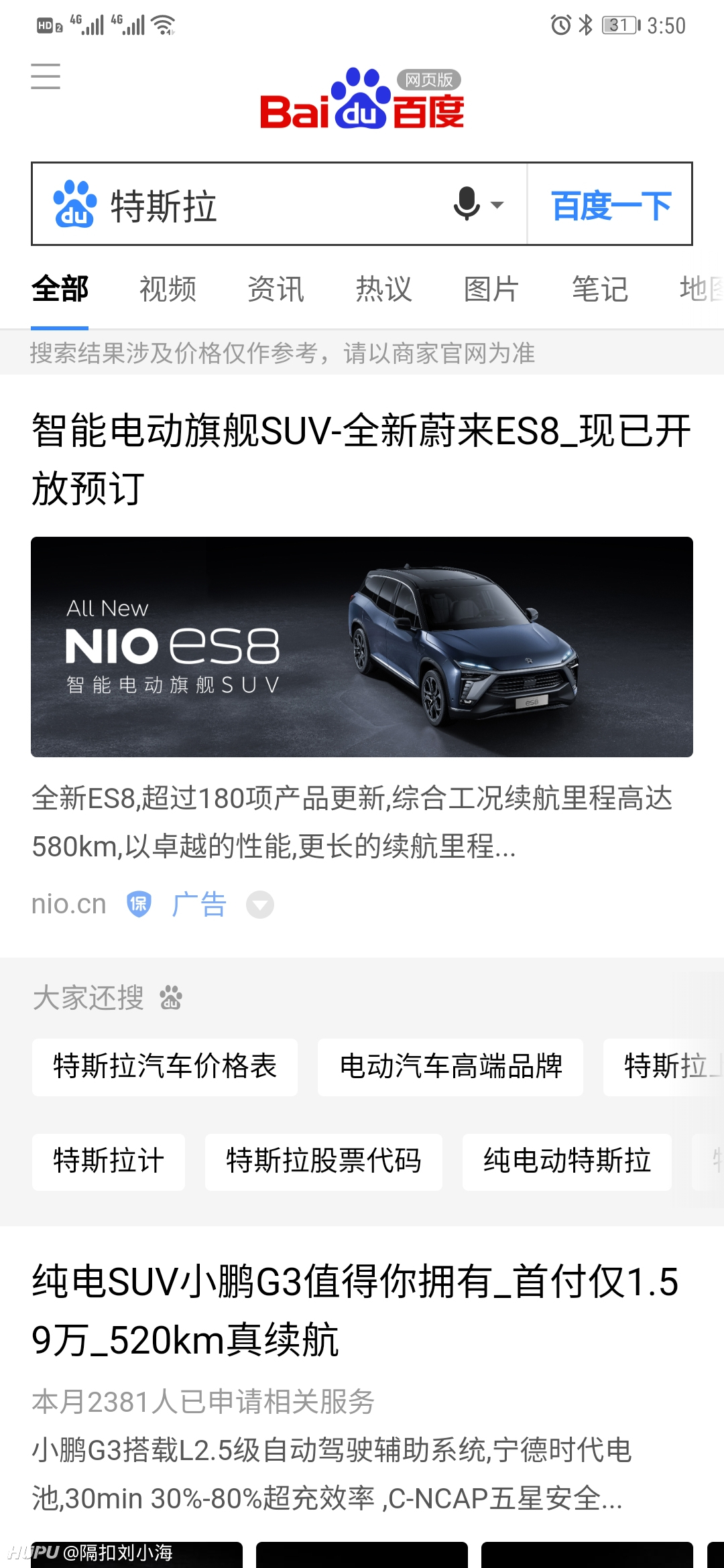The image size is (724, 1568).
Task: Click the 百度一下 search button
Action: coord(611,204)
